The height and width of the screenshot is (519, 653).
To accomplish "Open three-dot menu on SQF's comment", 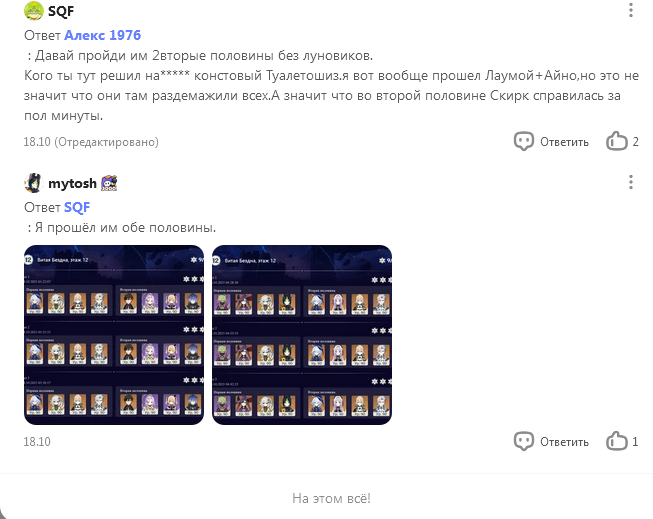I will [x=631, y=10].
